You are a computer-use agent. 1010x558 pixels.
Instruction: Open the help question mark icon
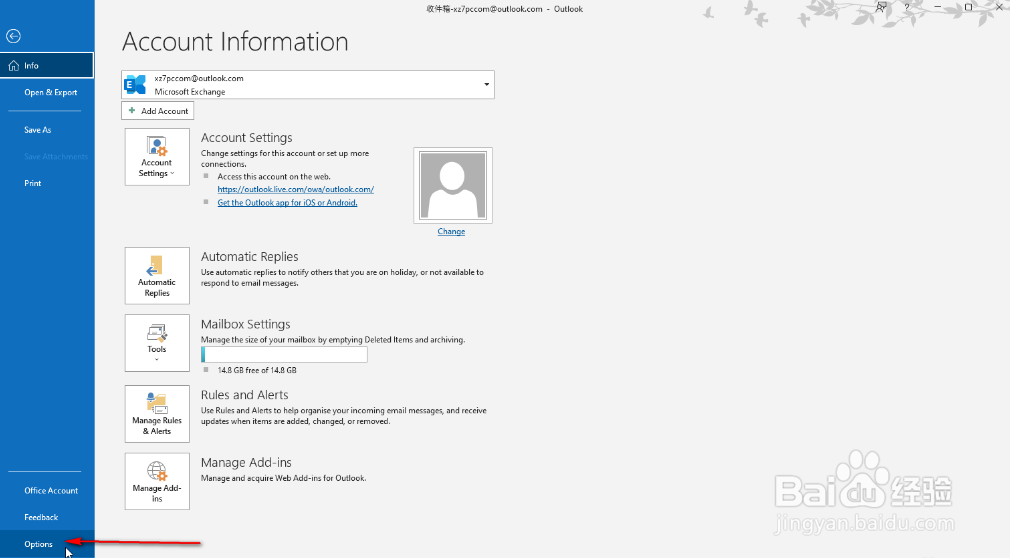click(907, 8)
